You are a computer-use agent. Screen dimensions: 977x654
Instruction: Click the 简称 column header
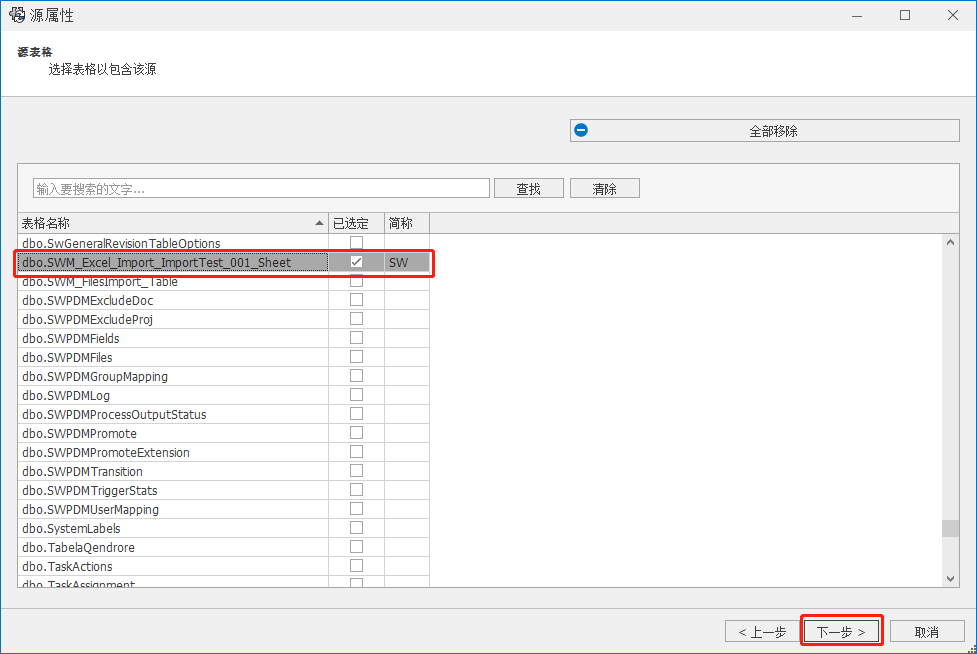click(401, 223)
